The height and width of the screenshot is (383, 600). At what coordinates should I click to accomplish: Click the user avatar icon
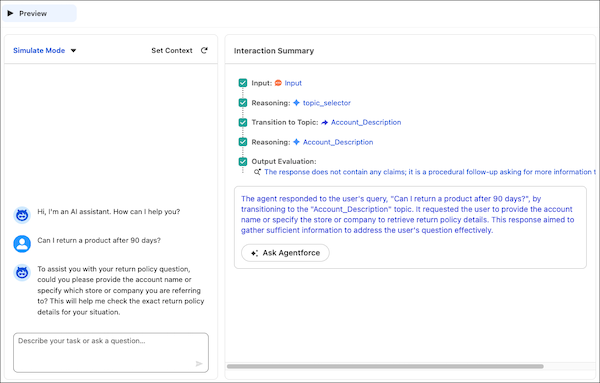coord(22,244)
